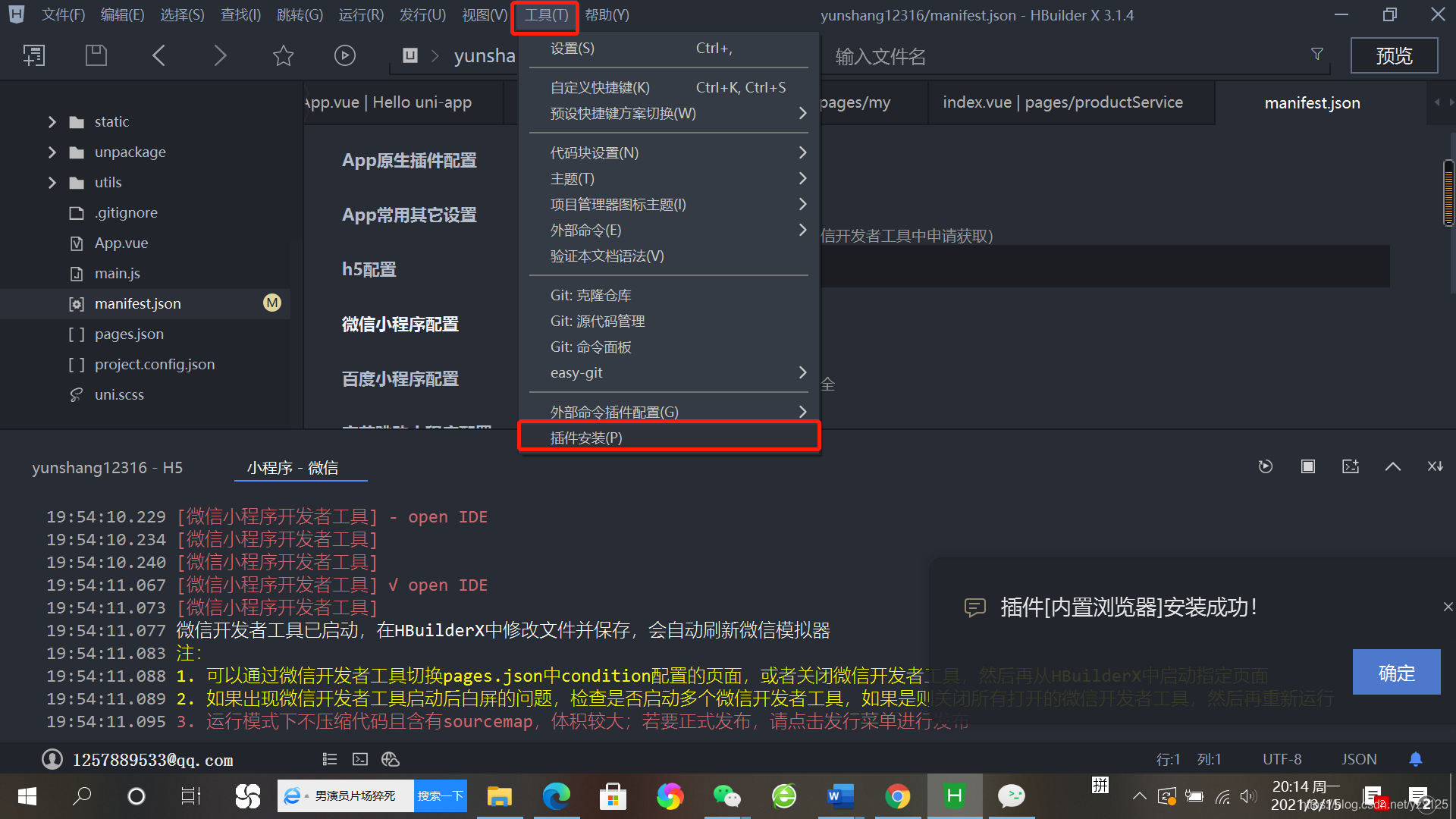Click the back navigation arrow icon

(159, 55)
